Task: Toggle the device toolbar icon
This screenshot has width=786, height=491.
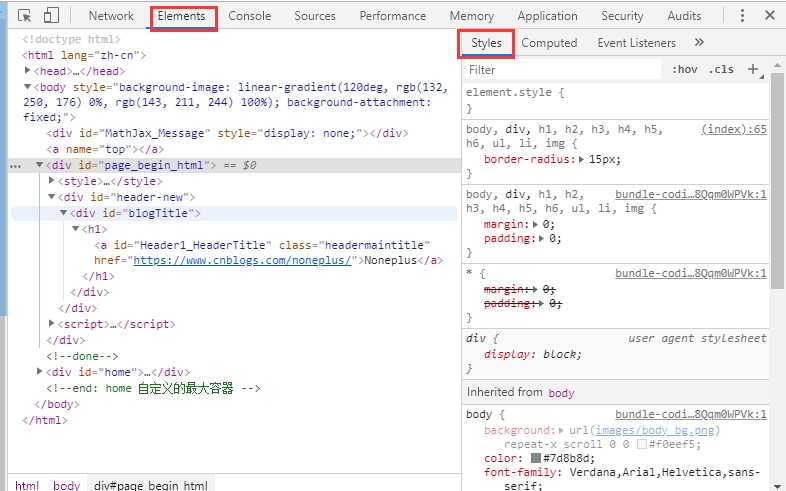Action: (51, 15)
